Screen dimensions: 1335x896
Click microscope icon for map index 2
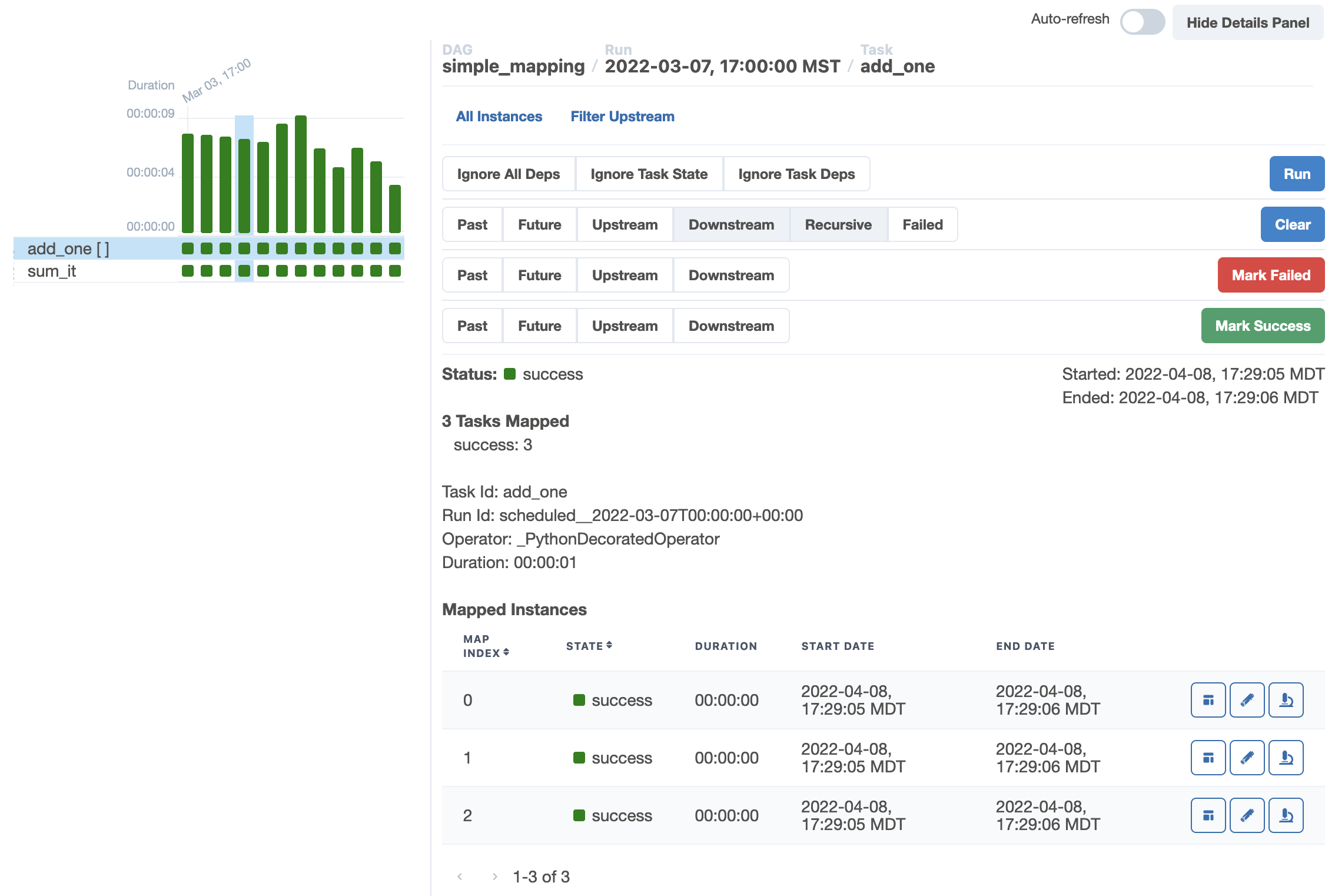[x=1286, y=815]
